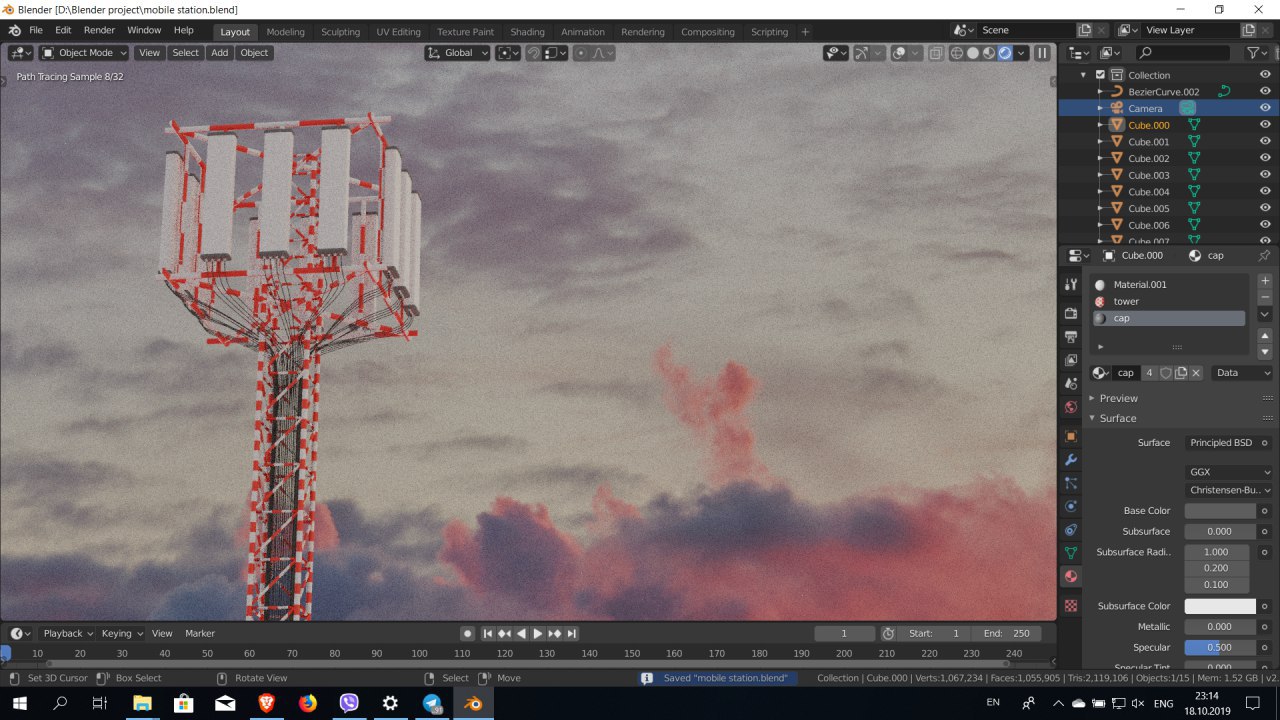Open the Object Data properties tab

pos(1071,553)
